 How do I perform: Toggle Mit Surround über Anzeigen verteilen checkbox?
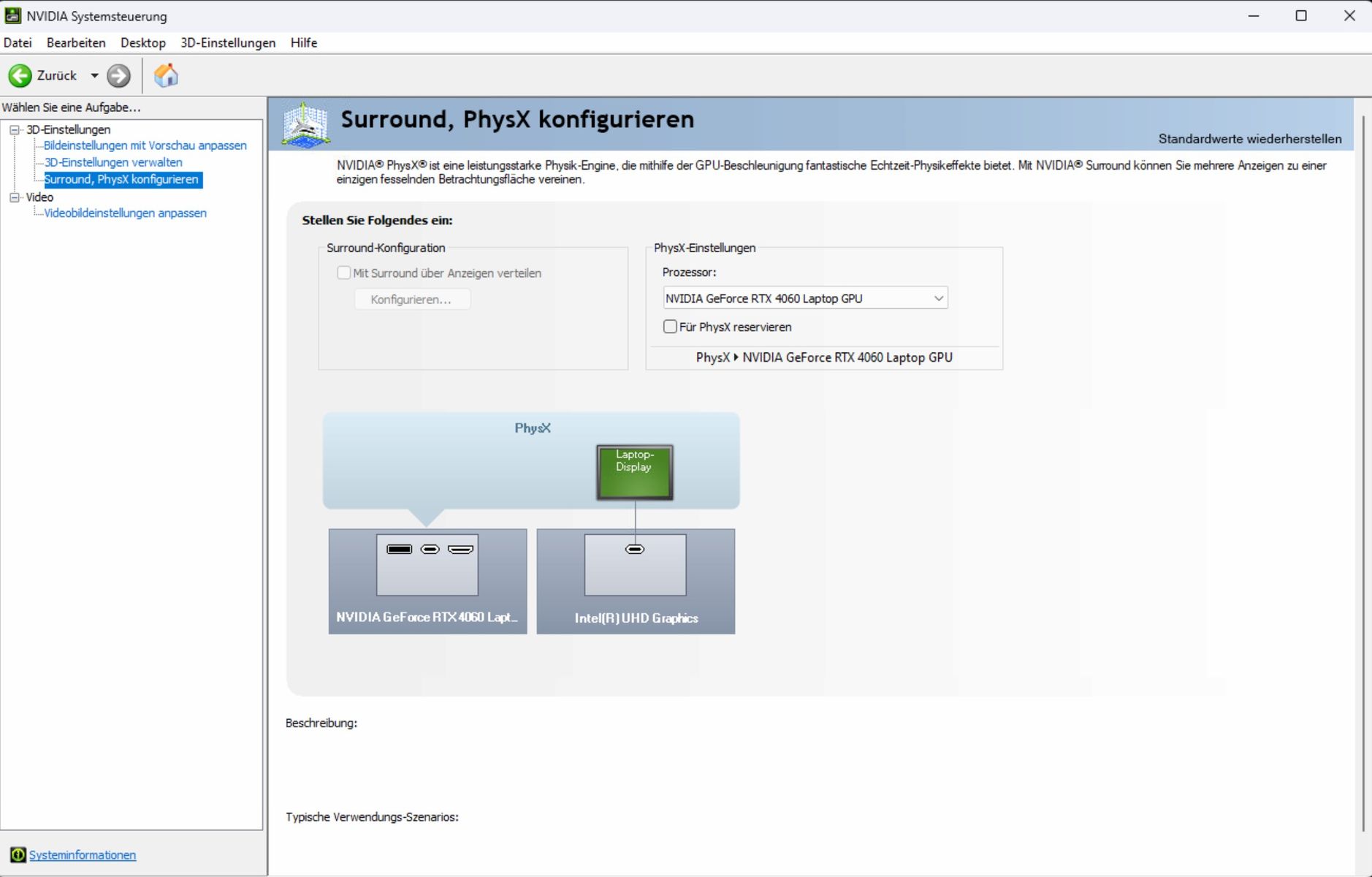pos(343,273)
